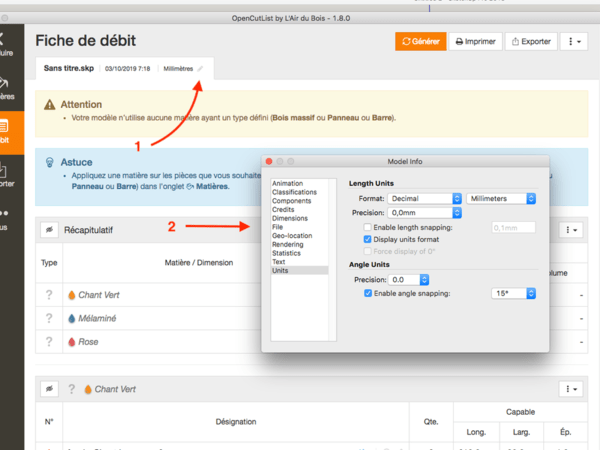
Task: Click the question mark type in Chant Vert row
Action: click(49, 295)
